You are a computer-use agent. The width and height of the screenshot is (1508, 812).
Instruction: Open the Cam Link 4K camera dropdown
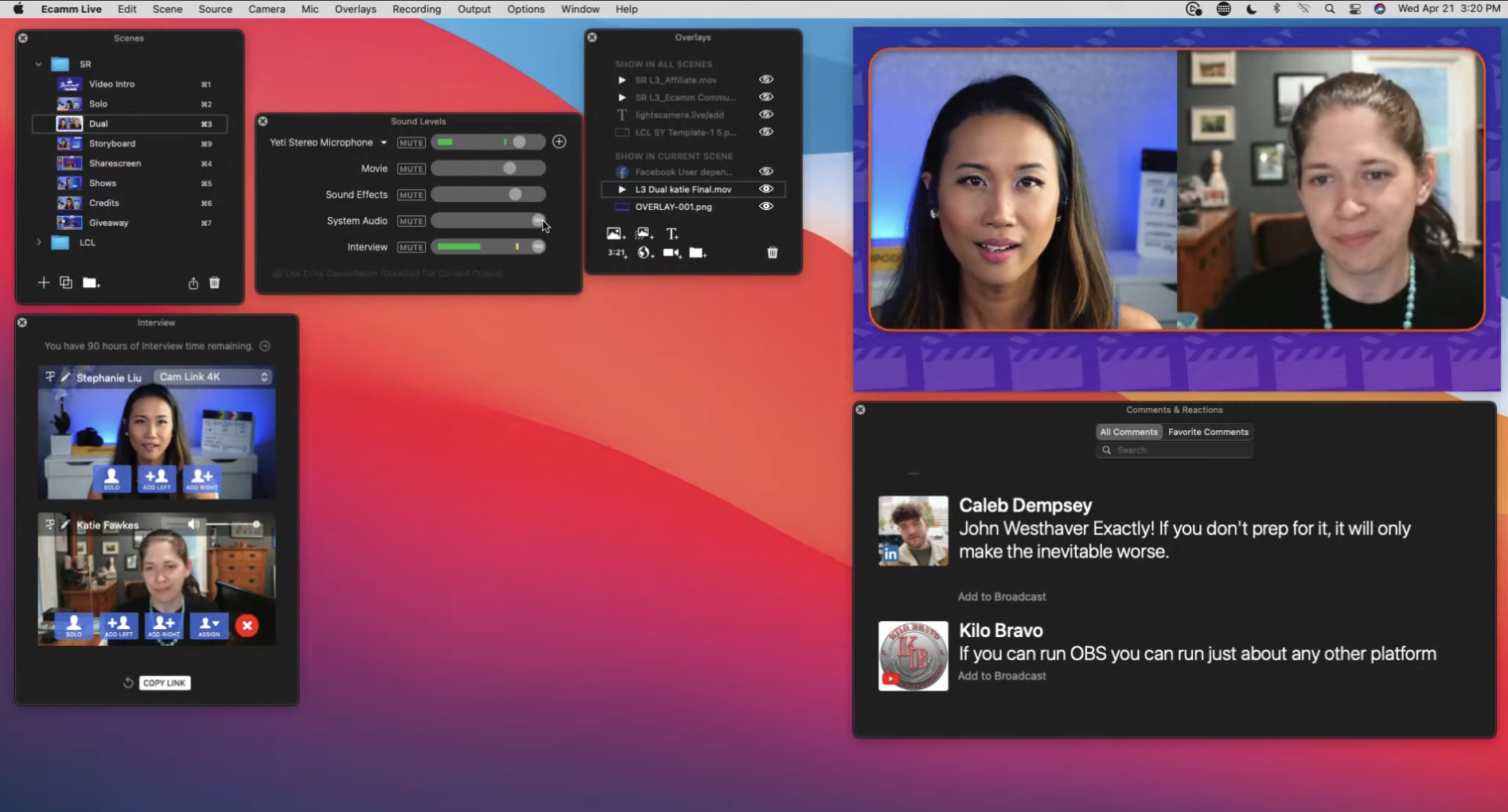pyautogui.click(x=213, y=376)
